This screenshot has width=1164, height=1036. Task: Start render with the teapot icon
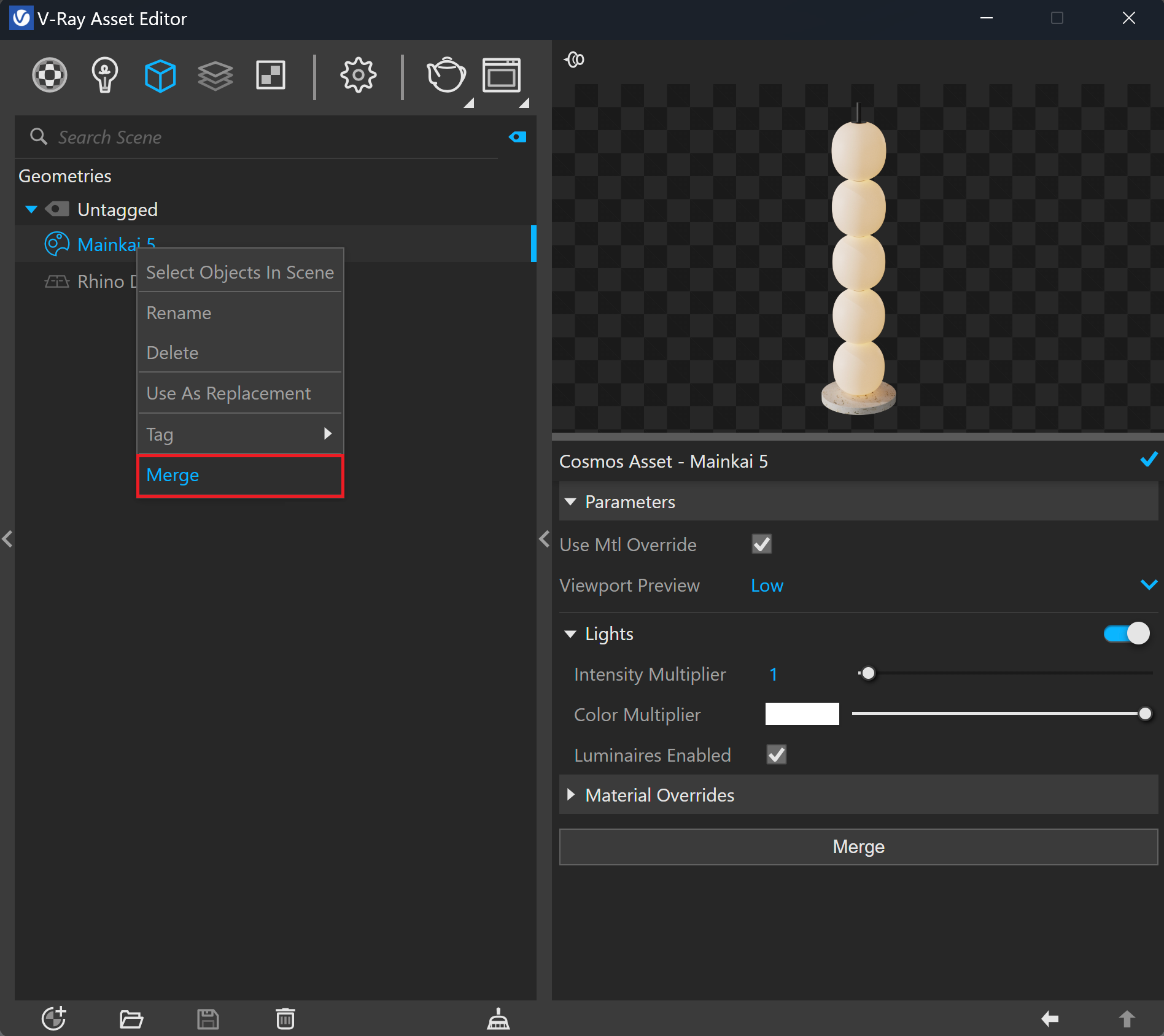click(x=446, y=75)
